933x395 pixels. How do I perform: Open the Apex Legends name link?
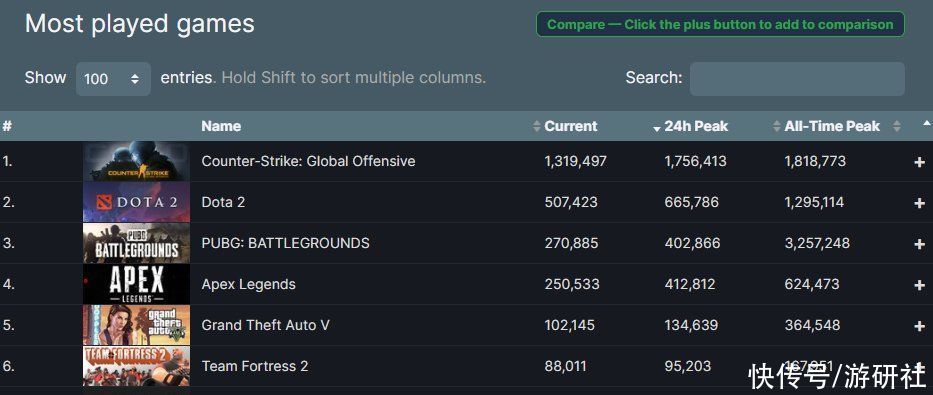(x=248, y=284)
